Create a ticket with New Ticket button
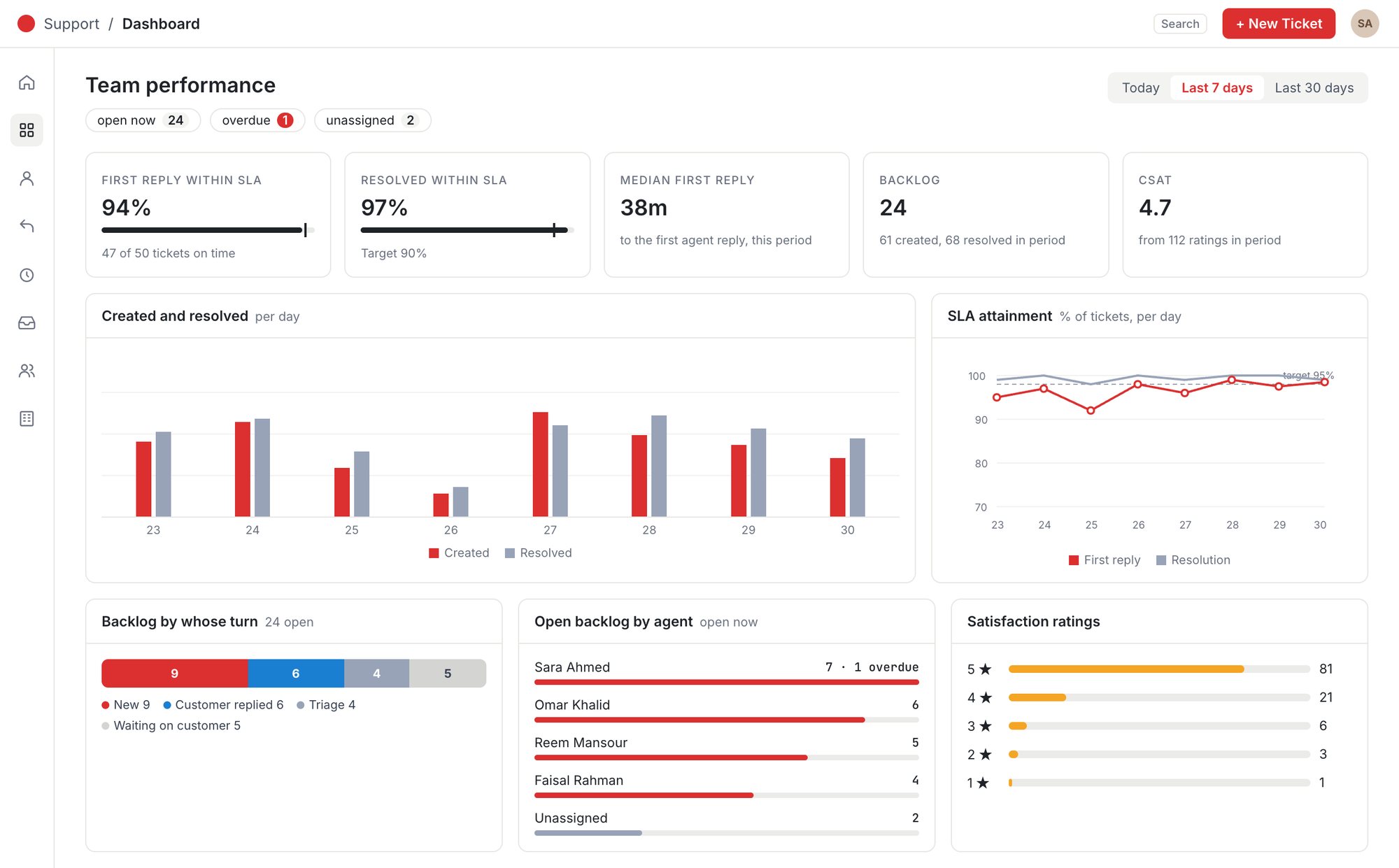This screenshot has height=868, width=1399. click(1278, 24)
